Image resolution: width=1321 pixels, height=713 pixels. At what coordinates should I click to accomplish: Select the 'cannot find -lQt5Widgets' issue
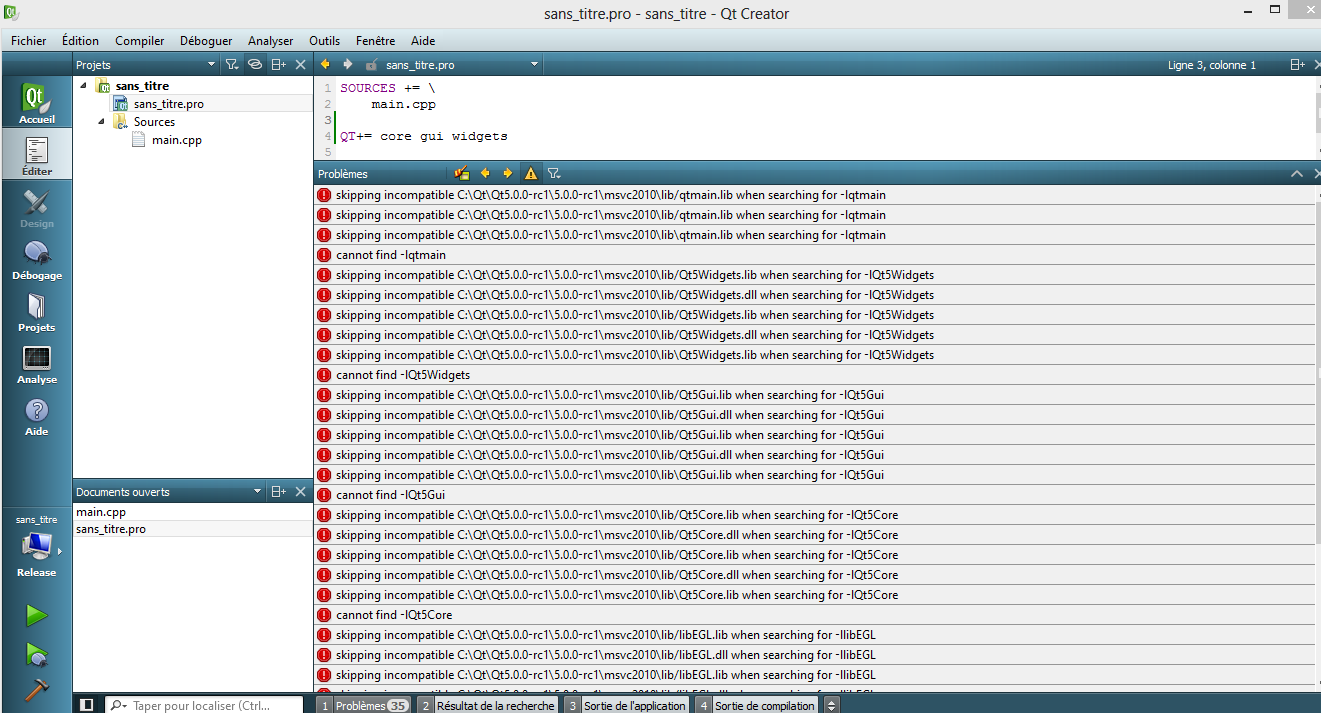tap(814, 375)
